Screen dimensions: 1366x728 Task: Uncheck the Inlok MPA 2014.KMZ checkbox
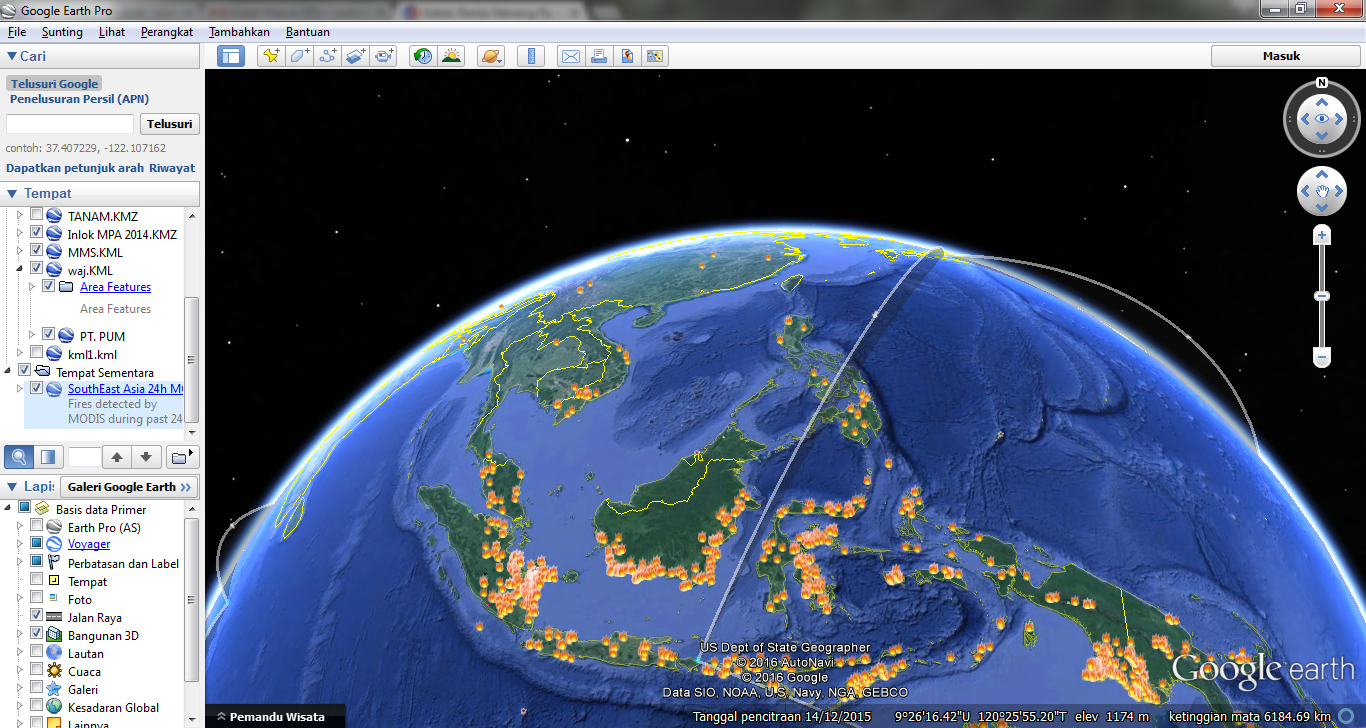point(36,233)
